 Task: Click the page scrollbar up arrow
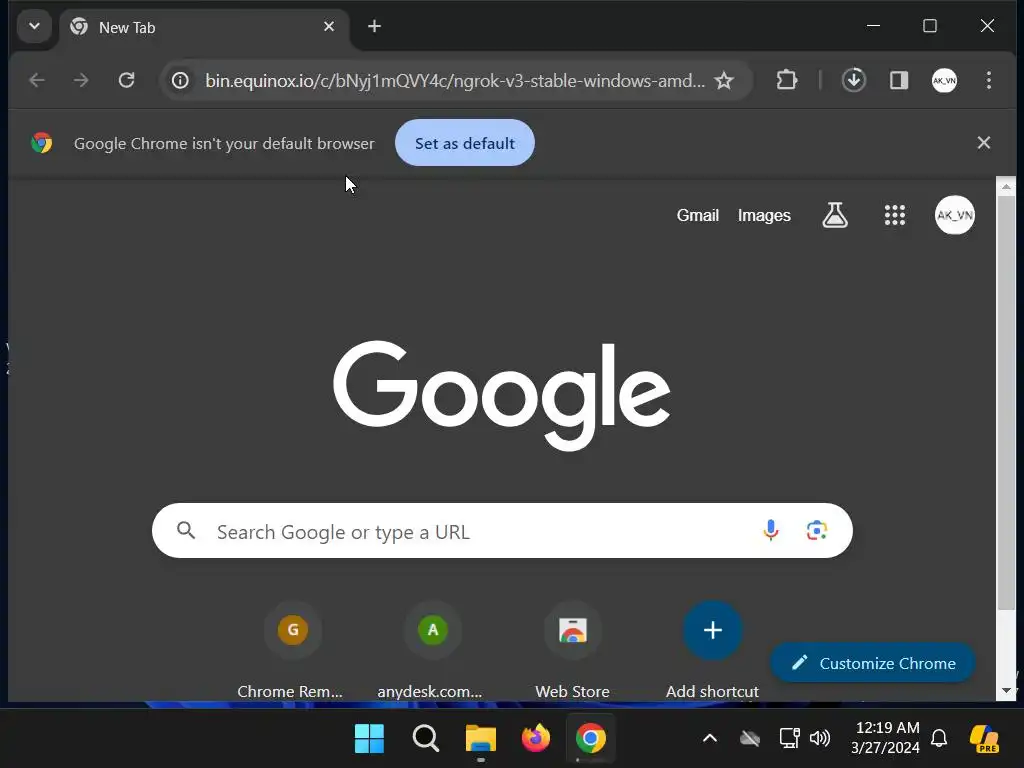tap(1006, 187)
